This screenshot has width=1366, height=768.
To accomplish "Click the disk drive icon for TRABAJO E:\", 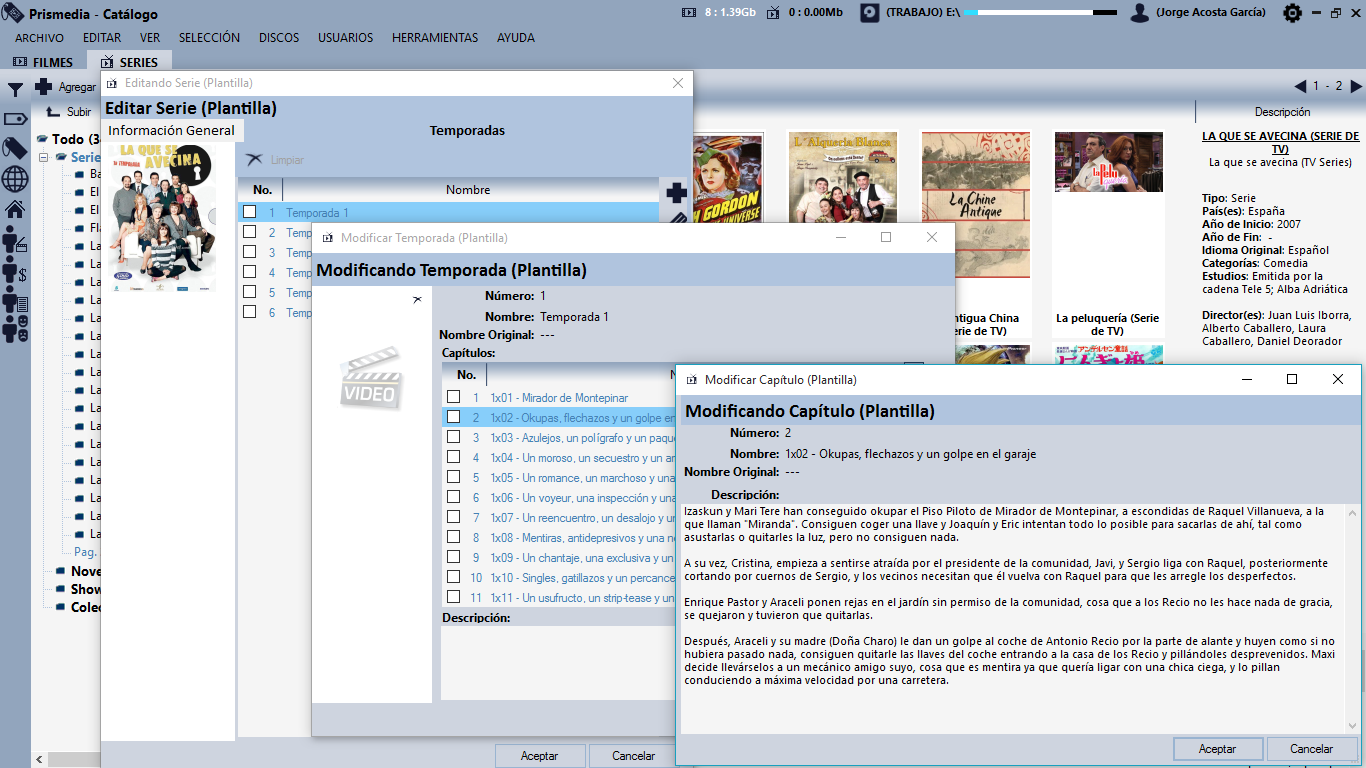I will point(870,13).
